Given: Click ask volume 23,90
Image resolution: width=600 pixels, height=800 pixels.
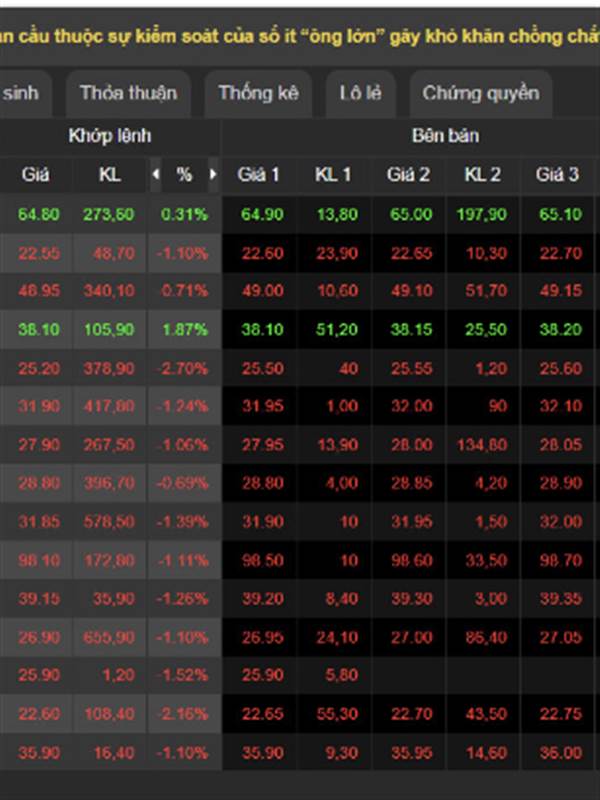Looking at the screenshot, I should 337,253.
